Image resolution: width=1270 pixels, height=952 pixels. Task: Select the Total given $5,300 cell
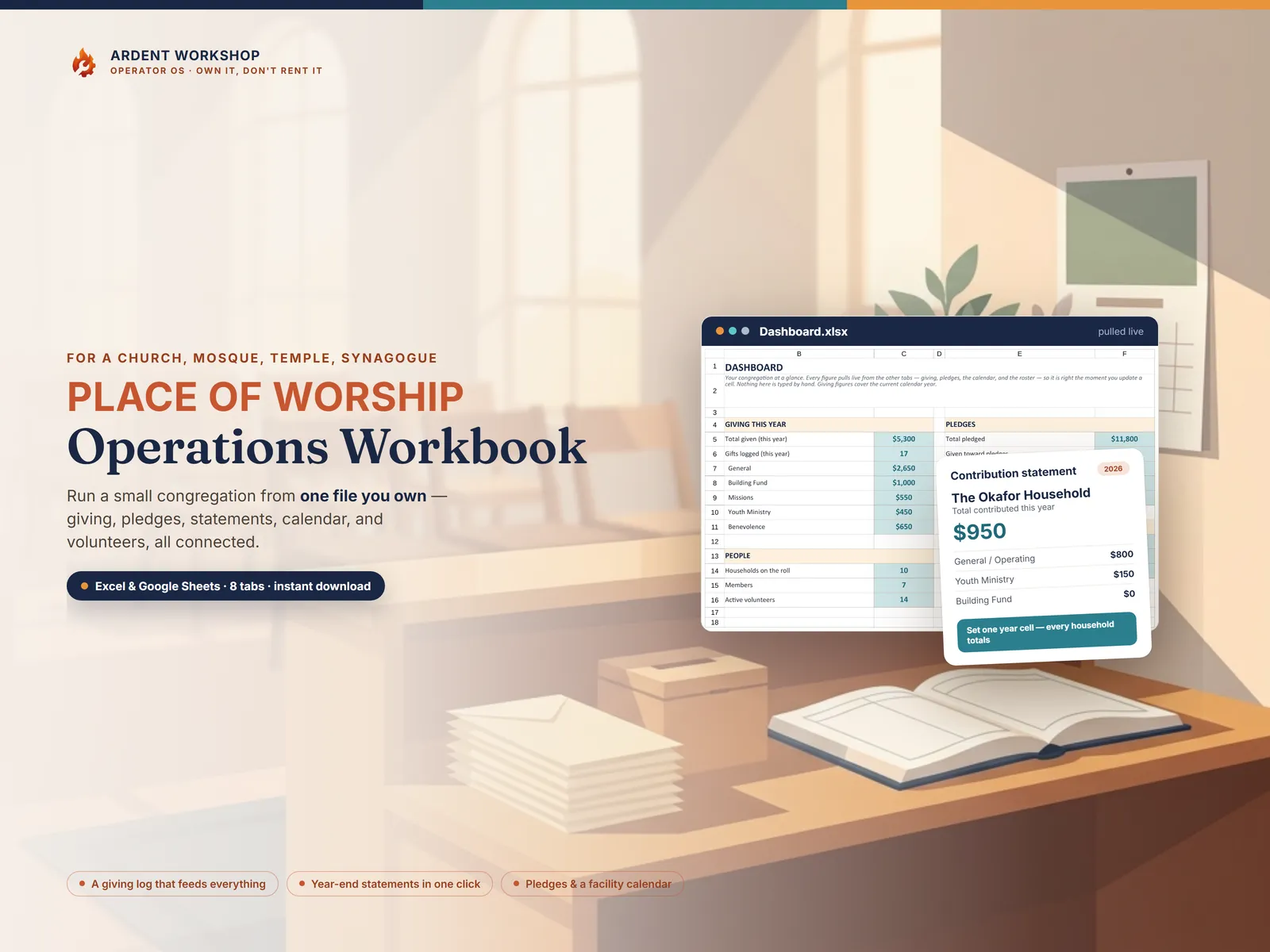click(x=903, y=439)
